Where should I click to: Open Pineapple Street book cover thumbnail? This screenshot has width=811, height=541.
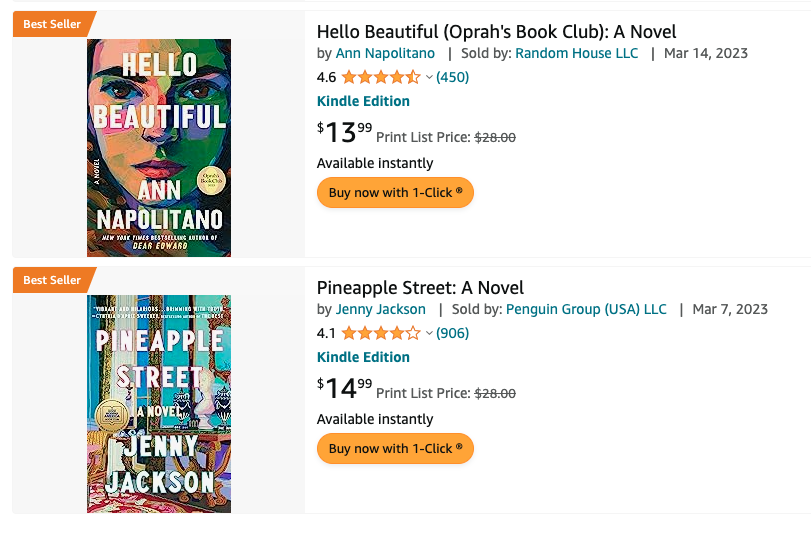pos(159,404)
